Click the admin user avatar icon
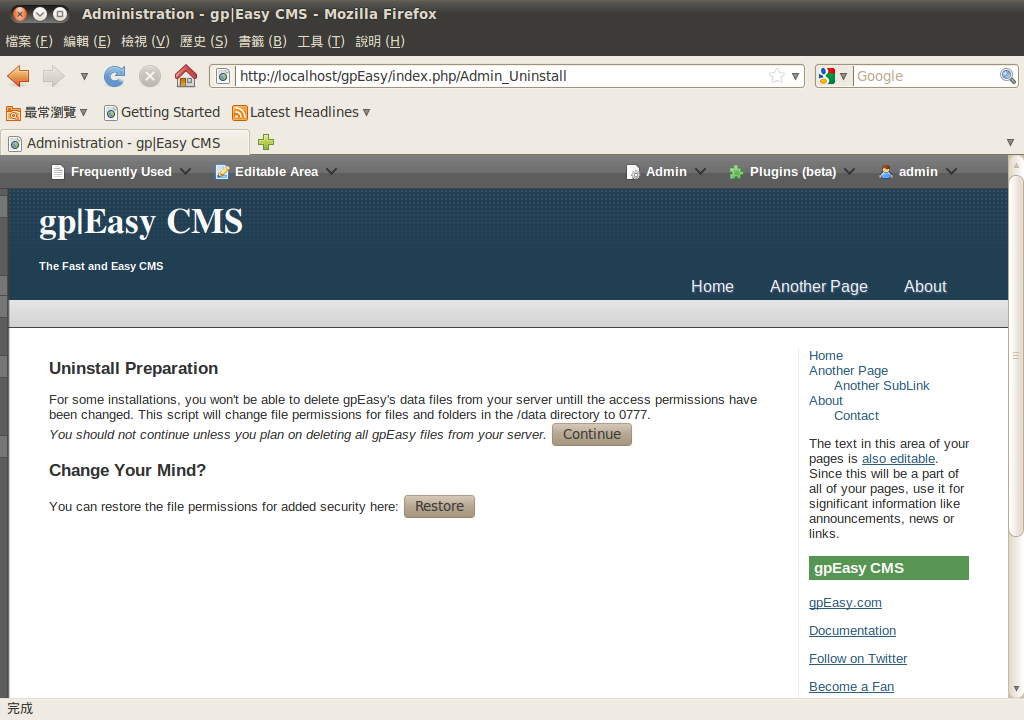This screenshot has width=1024, height=720. point(886,172)
